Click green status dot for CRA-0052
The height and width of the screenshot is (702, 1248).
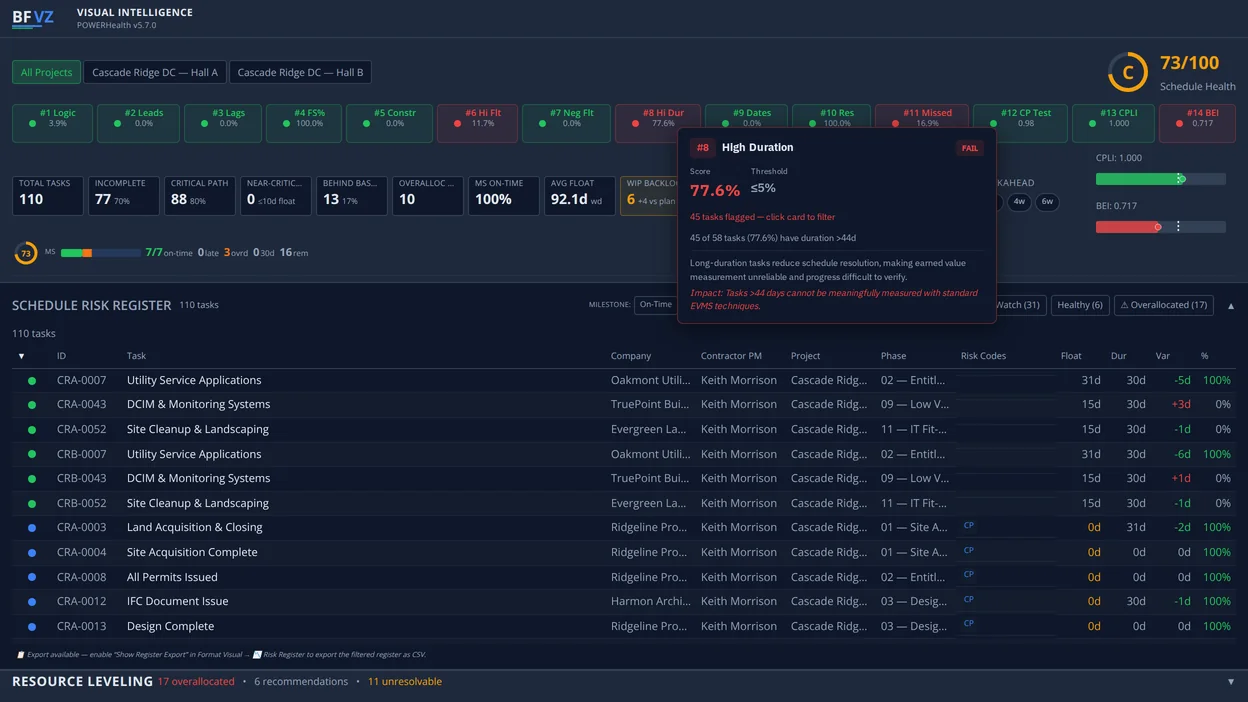coord(32,430)
